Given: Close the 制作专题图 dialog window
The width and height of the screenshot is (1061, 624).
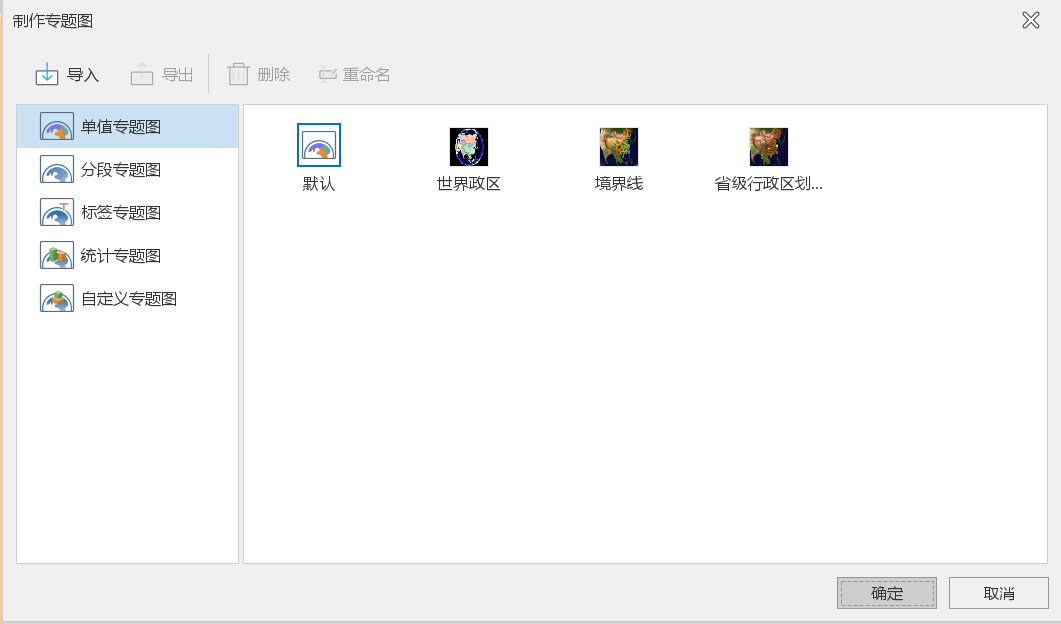Looking at the screenshot, I should click(x=1031, y=20).
